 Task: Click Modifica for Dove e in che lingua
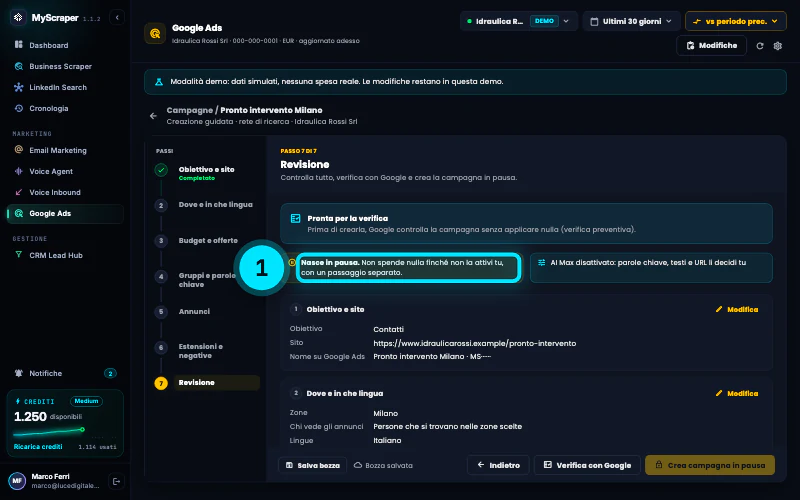737,393
